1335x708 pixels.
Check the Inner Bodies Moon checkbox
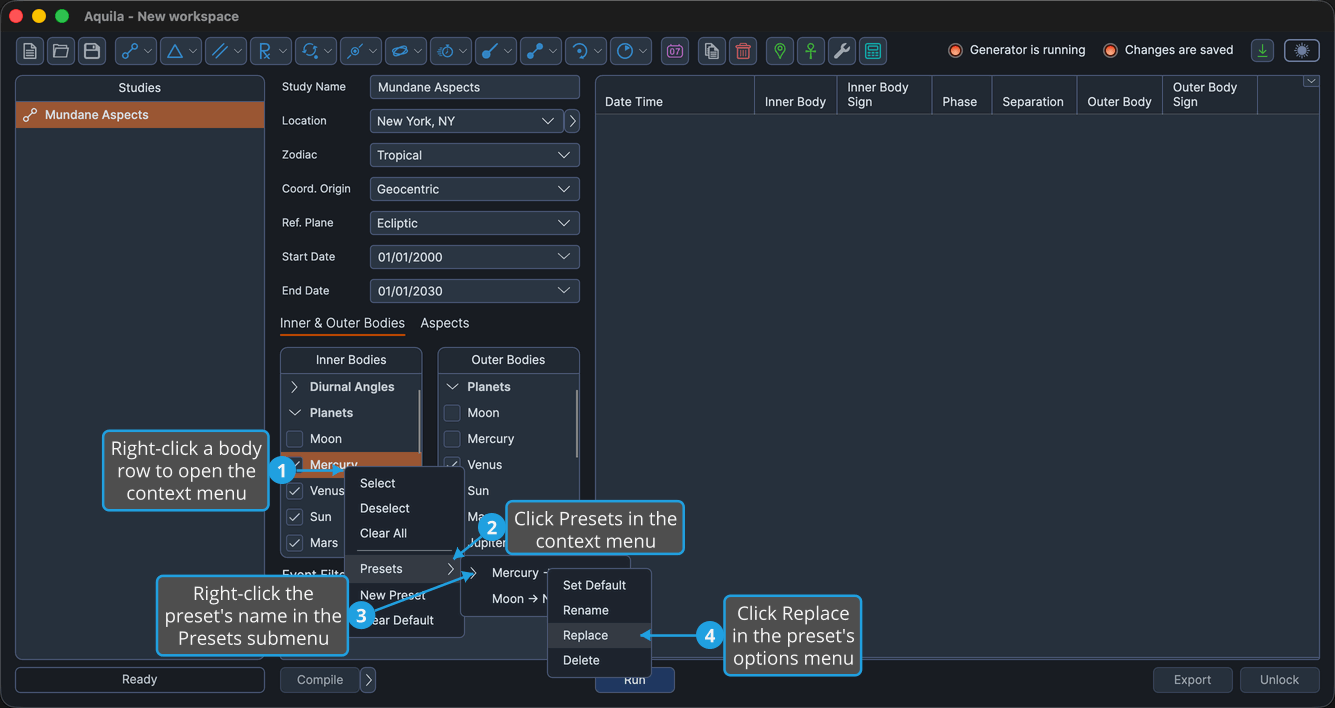(294, 439)
